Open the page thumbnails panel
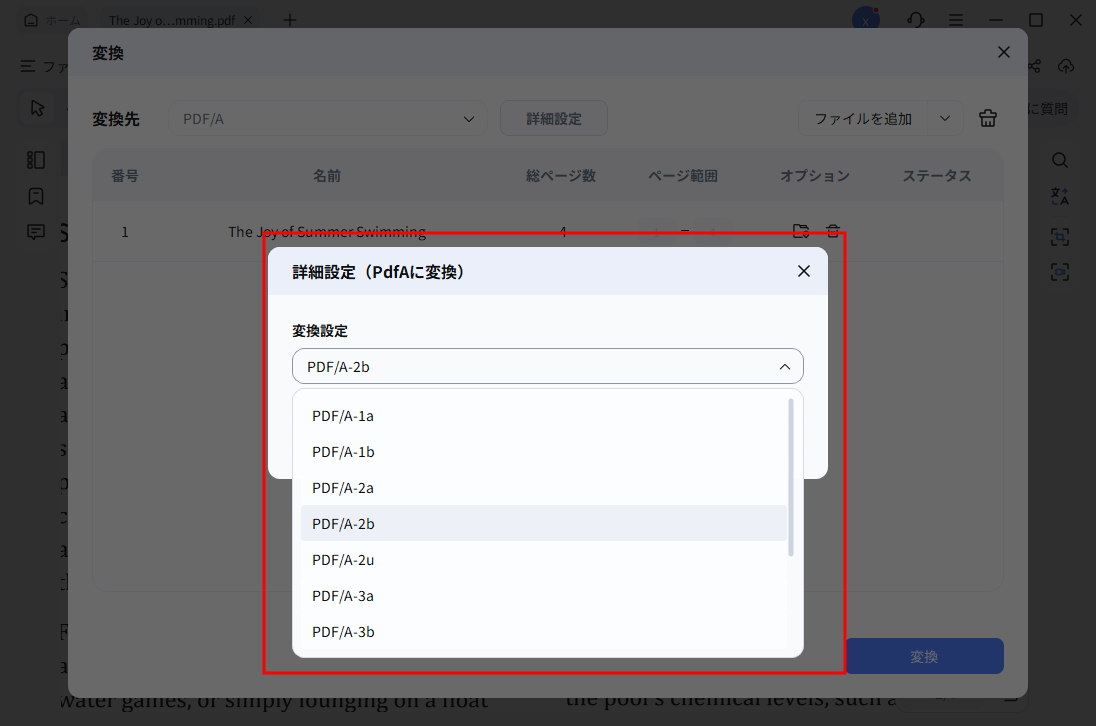The image size is (1096, 726). tap(36, 159)
